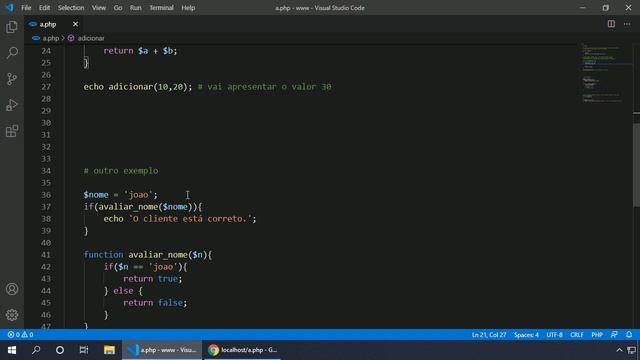Click line number 36 in the gutter

46,195
